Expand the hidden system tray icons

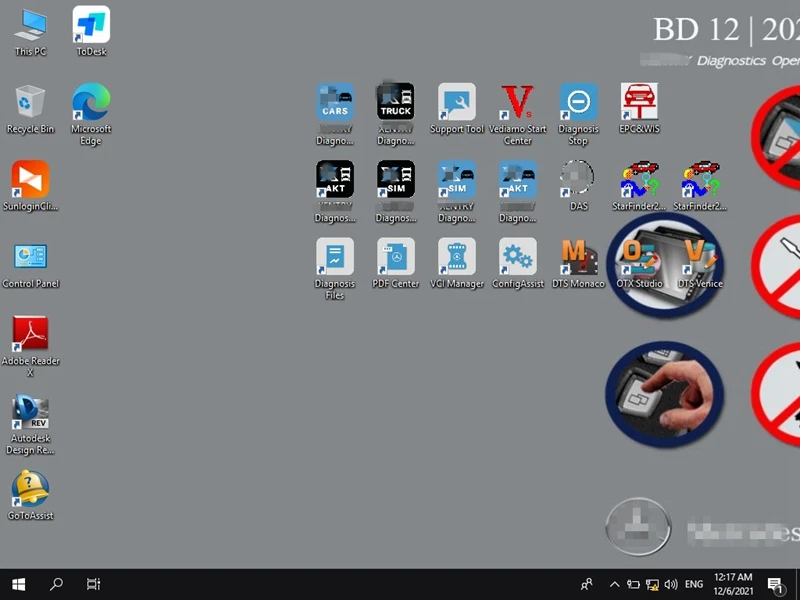[x=611, y=584]
